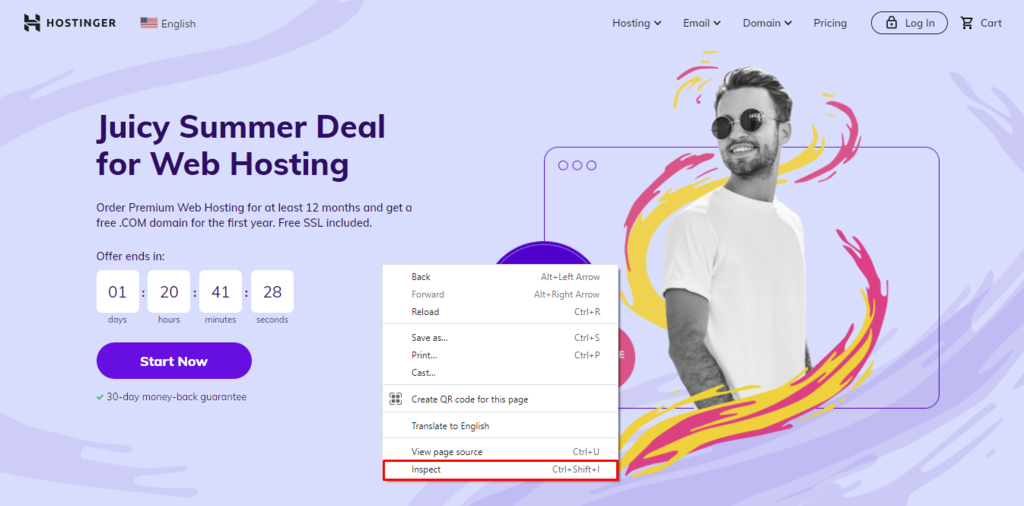Select Reload in the context menu
The width and height of the screenshot is (1024, 506).
[x=500, y=312]
